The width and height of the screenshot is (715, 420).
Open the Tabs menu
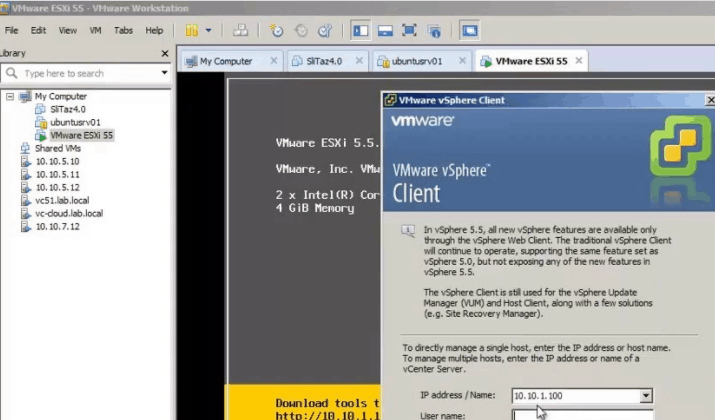[x=123, y=31]
